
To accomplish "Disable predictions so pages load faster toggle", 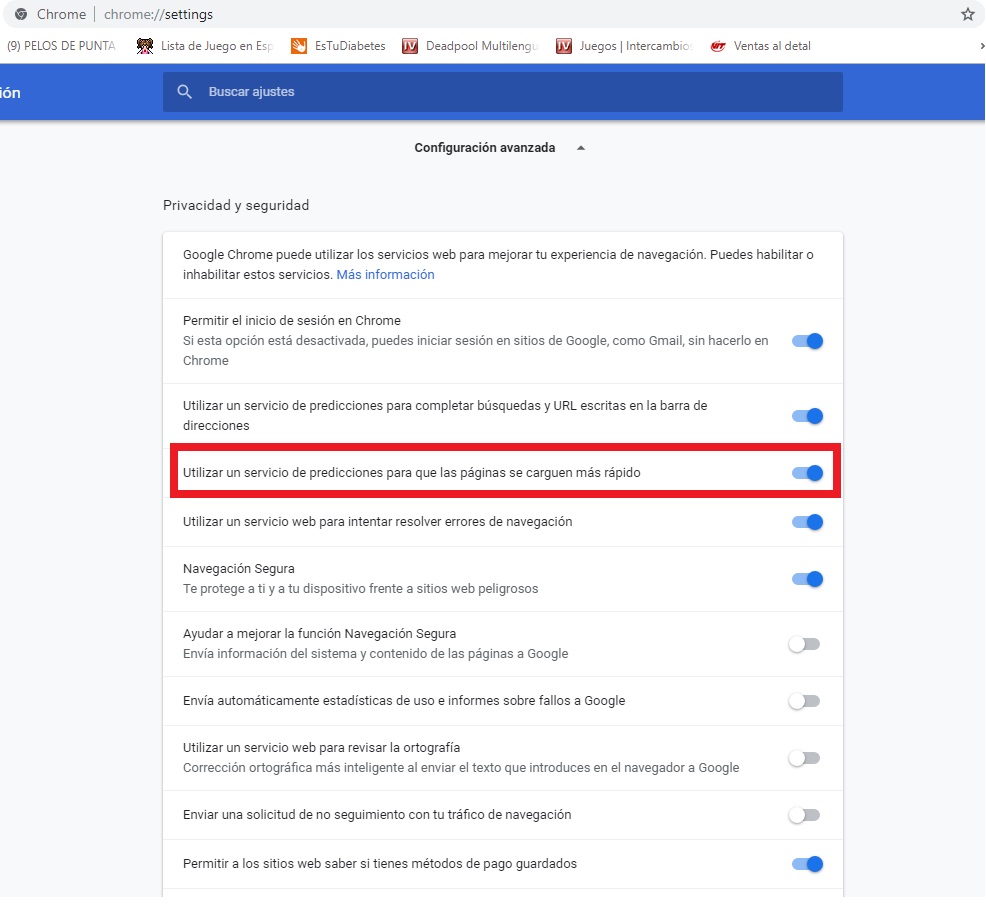I will point(807,473).
